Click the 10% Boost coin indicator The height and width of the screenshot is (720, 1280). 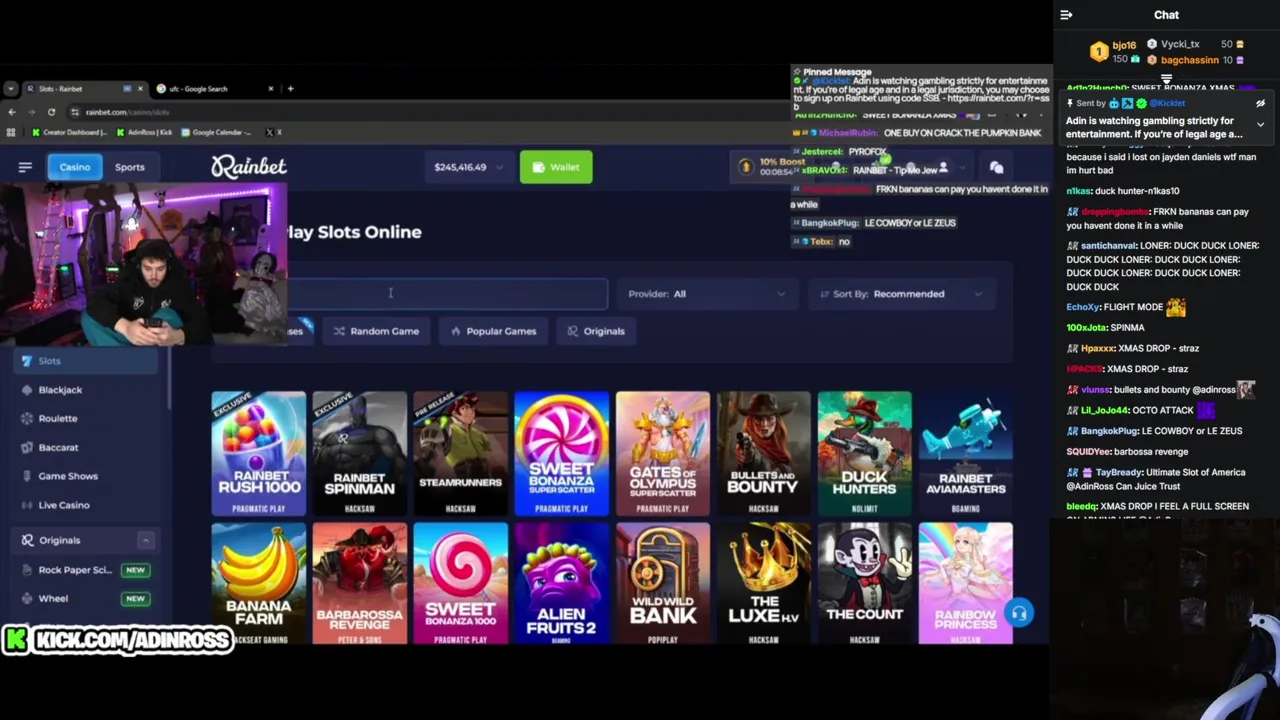745,167
